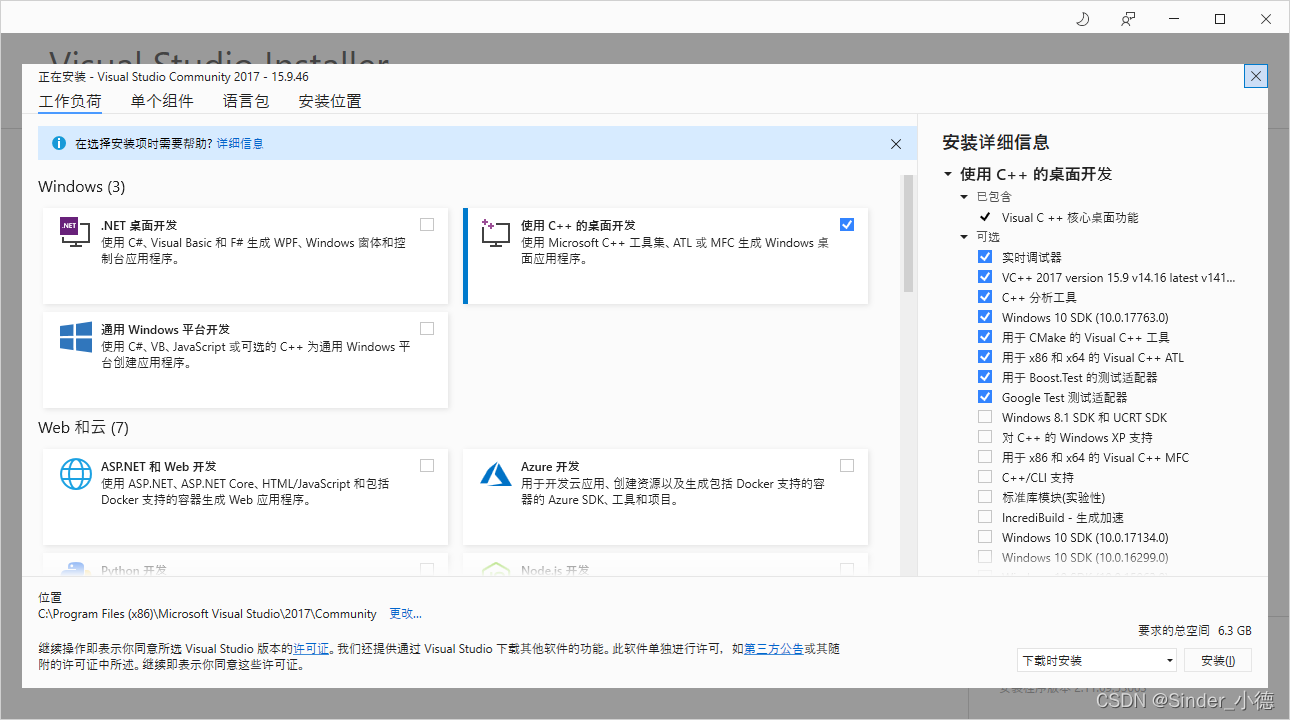The image size is (1290, 720).
Task: Click the install path C:\Program Files (x86) text
Action: 207,614
